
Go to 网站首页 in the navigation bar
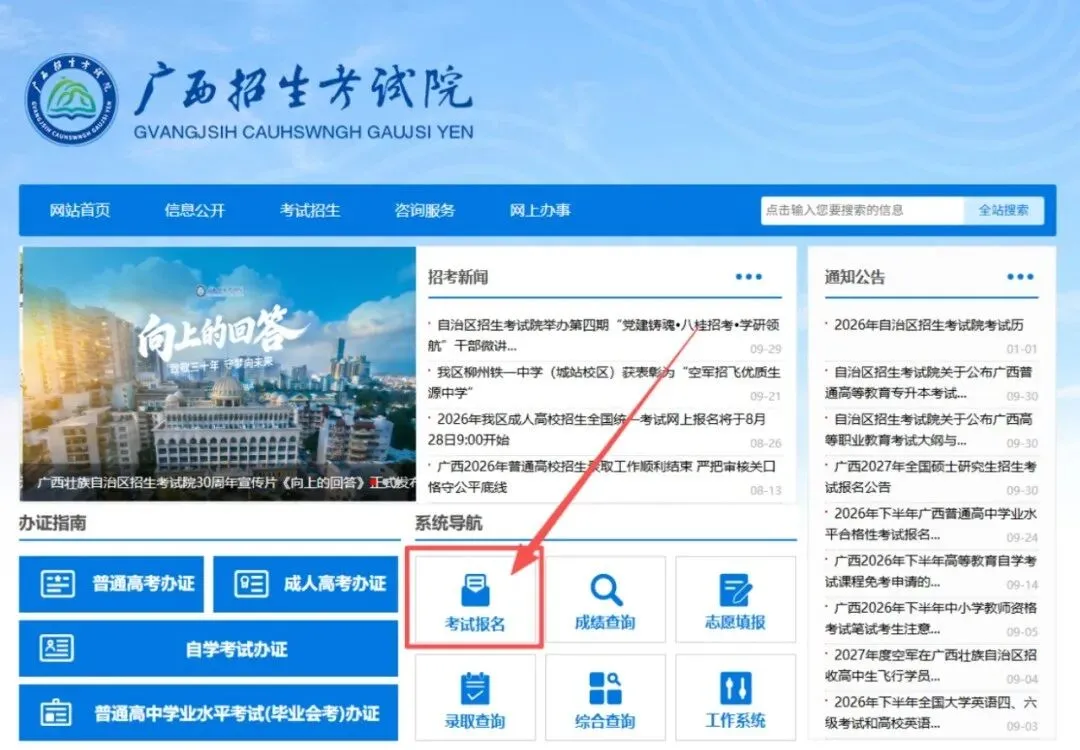pos(80,210)
